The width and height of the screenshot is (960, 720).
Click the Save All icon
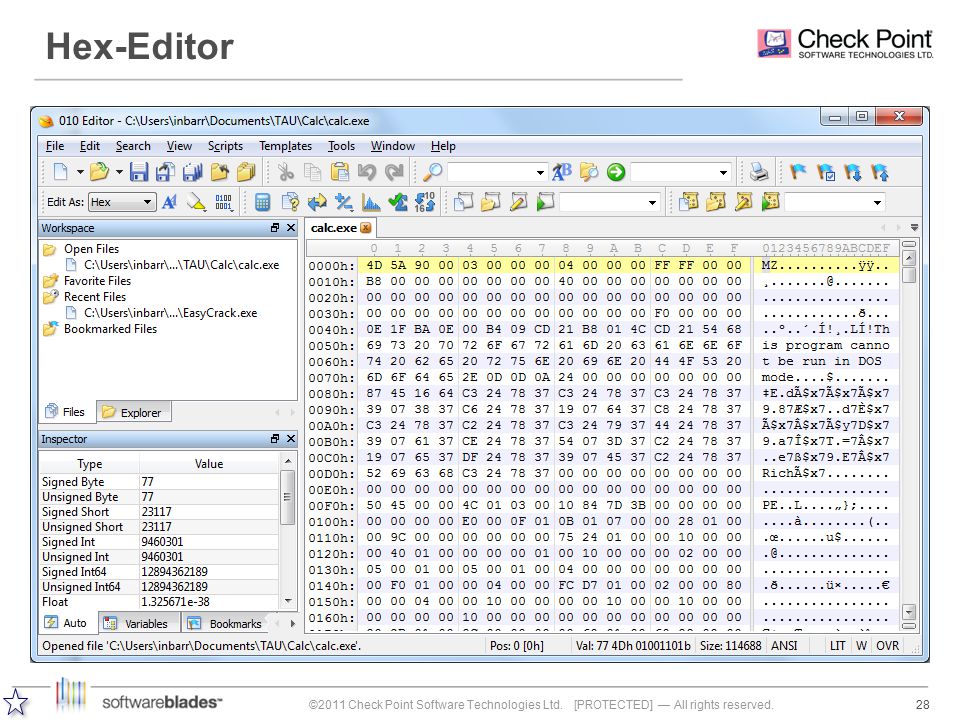(192, 172)
